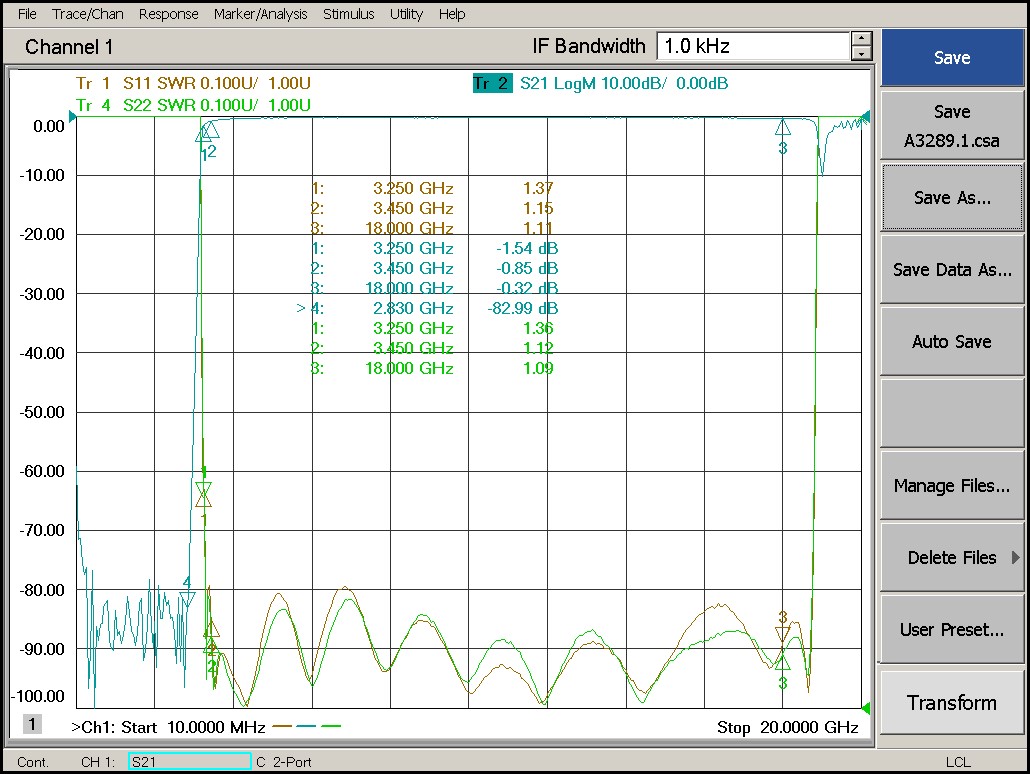Toggle the Auto Save softkey
Viewport: 1030px width, 774px height.
click(x=952, y=342)
